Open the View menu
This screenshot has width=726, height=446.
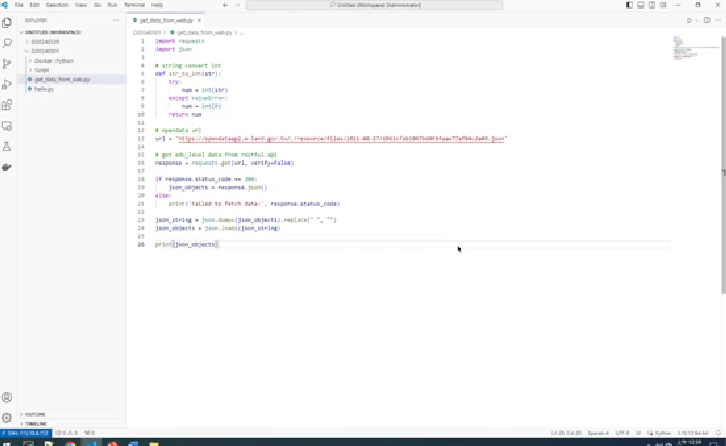pyautogui.click(x=81, y=5)
